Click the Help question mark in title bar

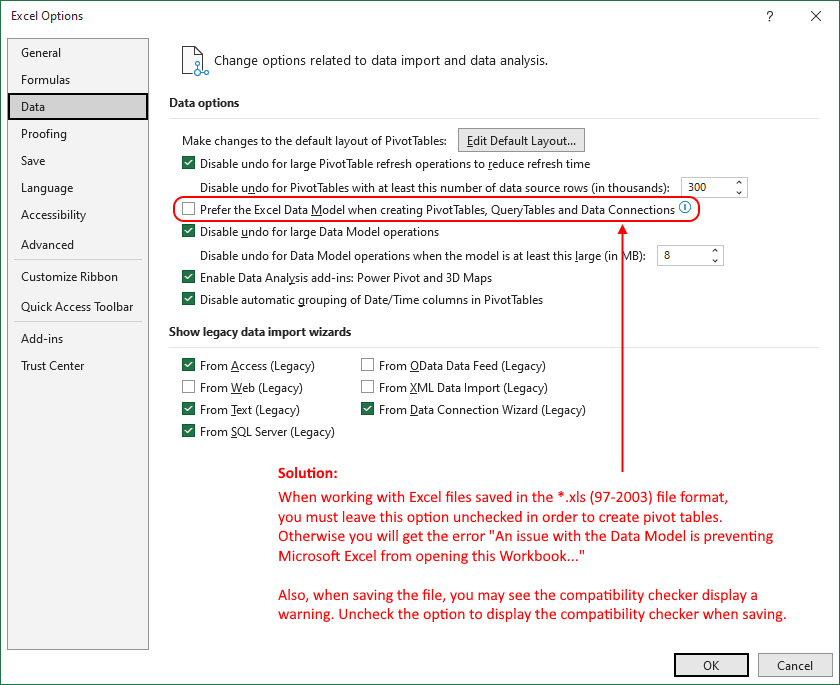769,16
